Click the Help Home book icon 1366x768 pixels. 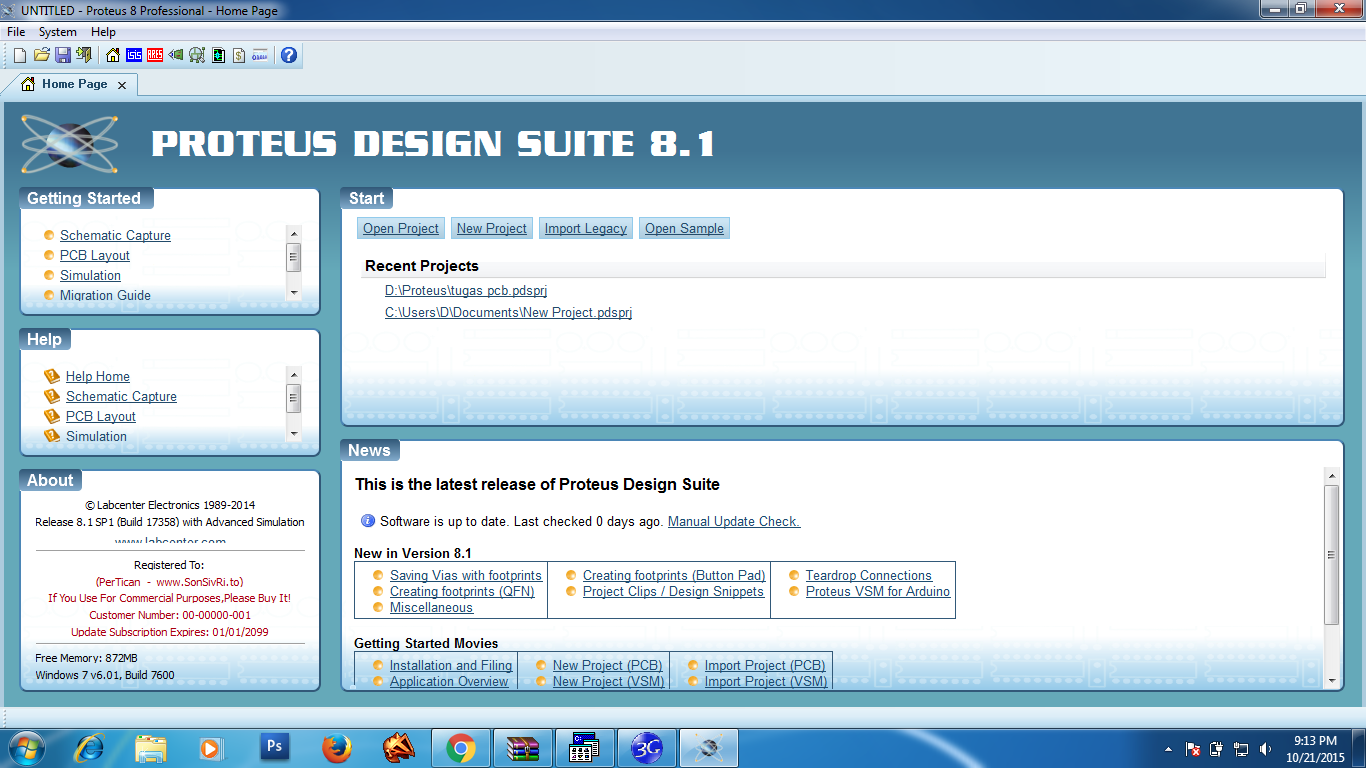[x=52, y=376]
